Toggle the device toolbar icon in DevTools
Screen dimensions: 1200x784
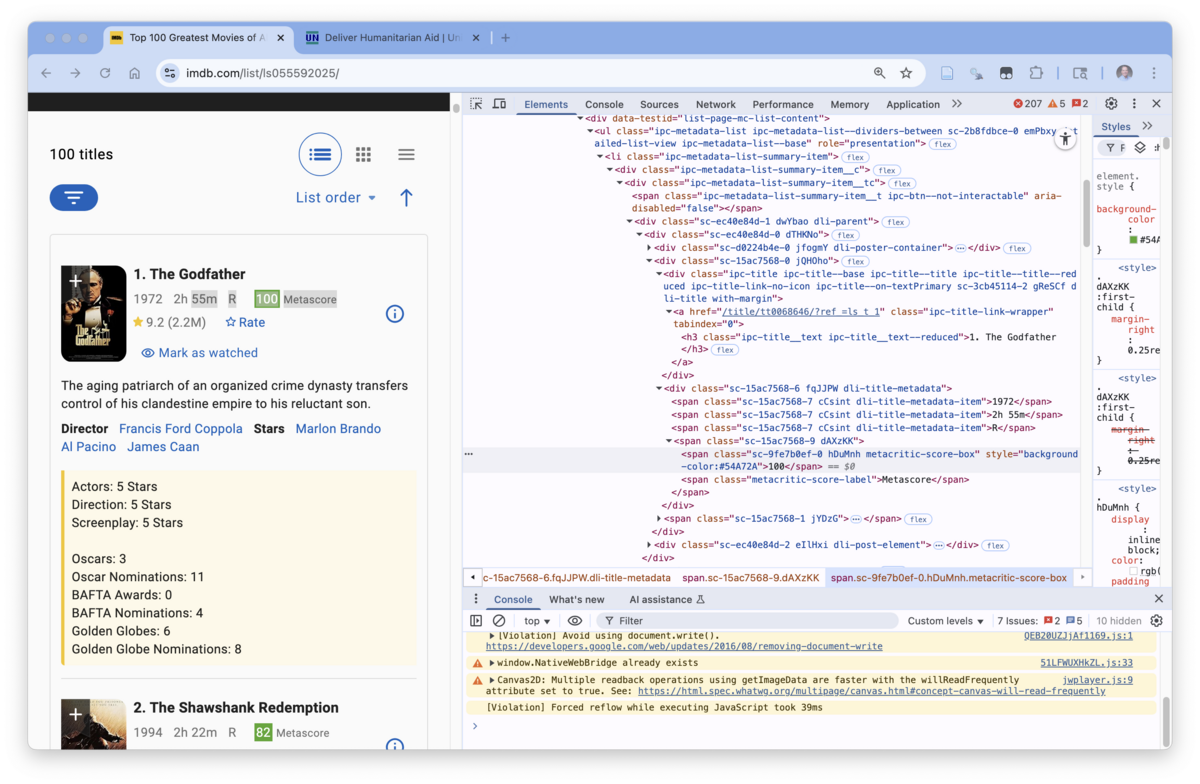[x=499, y=104]
